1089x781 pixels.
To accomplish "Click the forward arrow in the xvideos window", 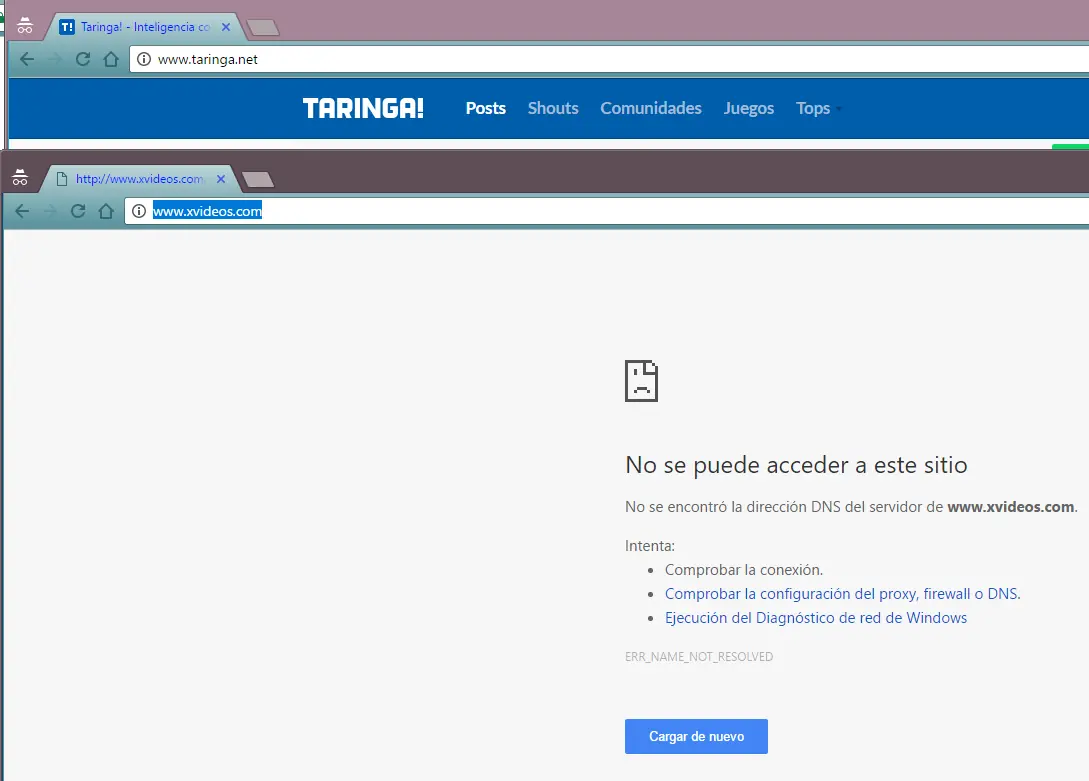I will tap(50, 211).
